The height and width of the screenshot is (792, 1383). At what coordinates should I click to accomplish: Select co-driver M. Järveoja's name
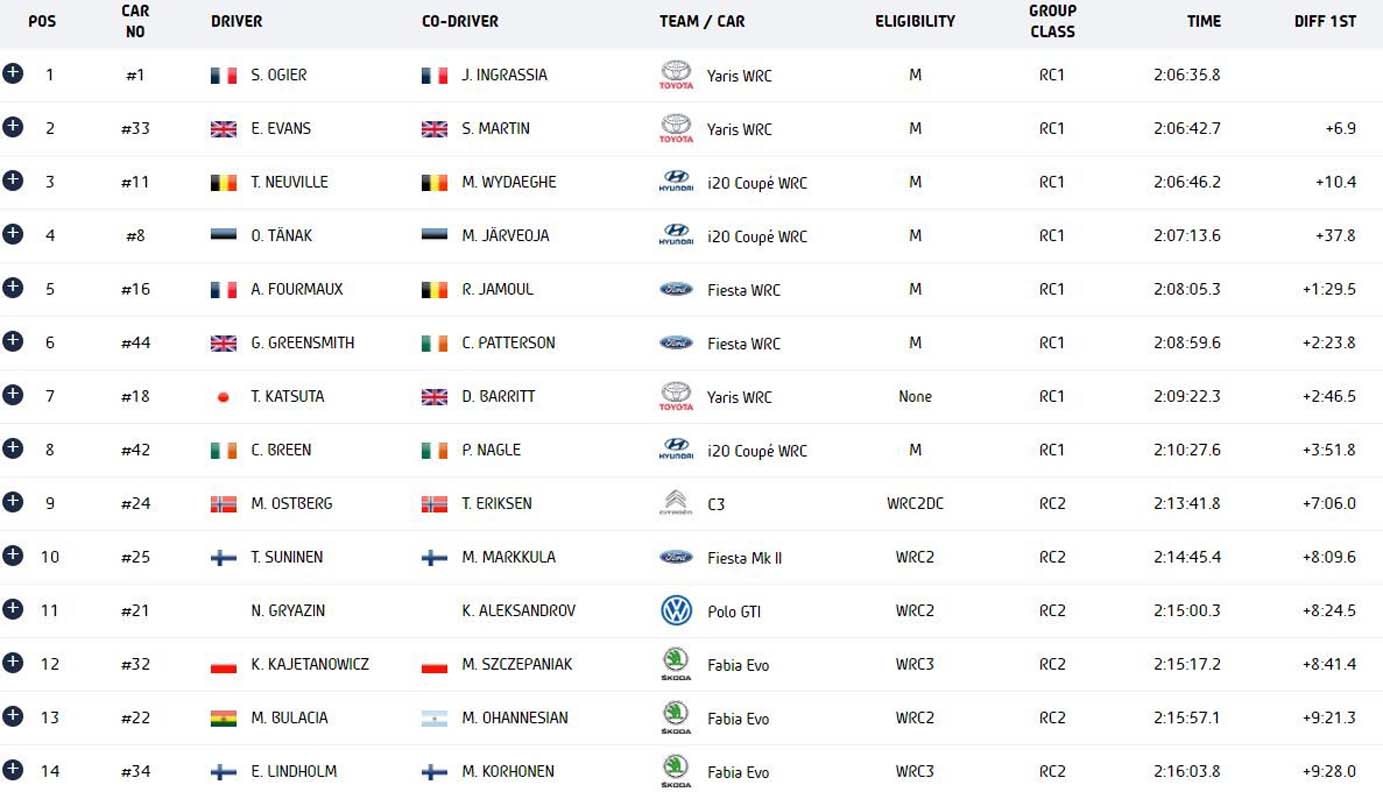point(505,236)
